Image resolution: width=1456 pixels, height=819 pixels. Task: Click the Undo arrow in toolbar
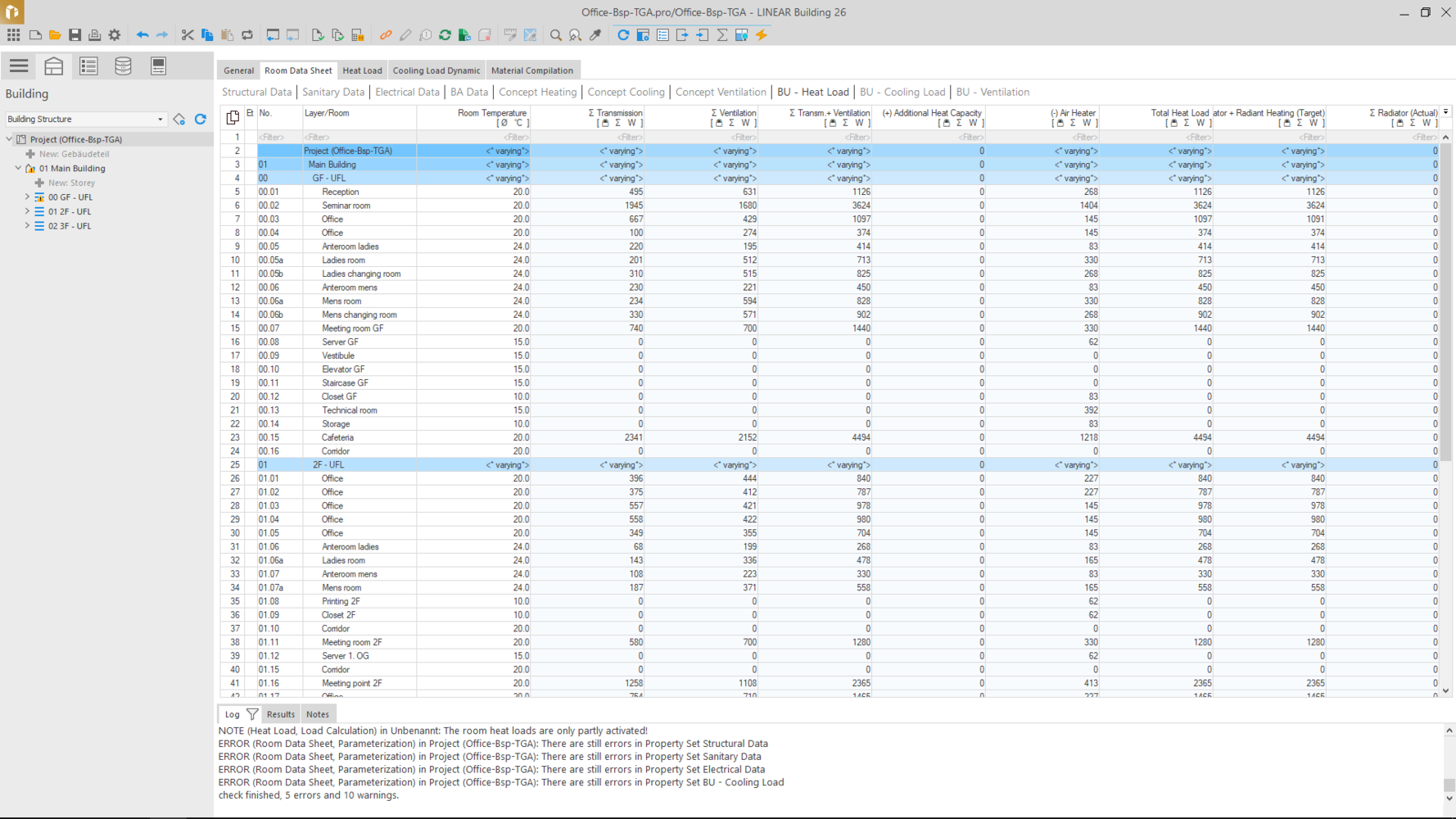click(x=142, y=35)
